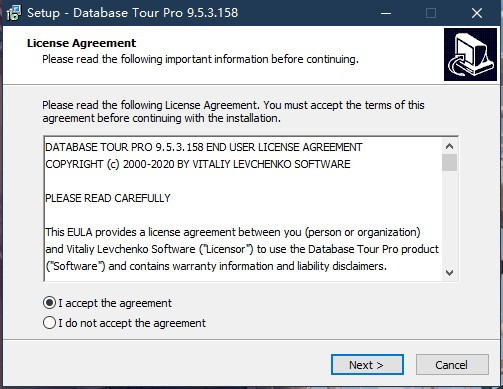This screenshot has height=389, width=503.
Task: Close the Database Tour Pro setup window
Action: tap(477, 13)
